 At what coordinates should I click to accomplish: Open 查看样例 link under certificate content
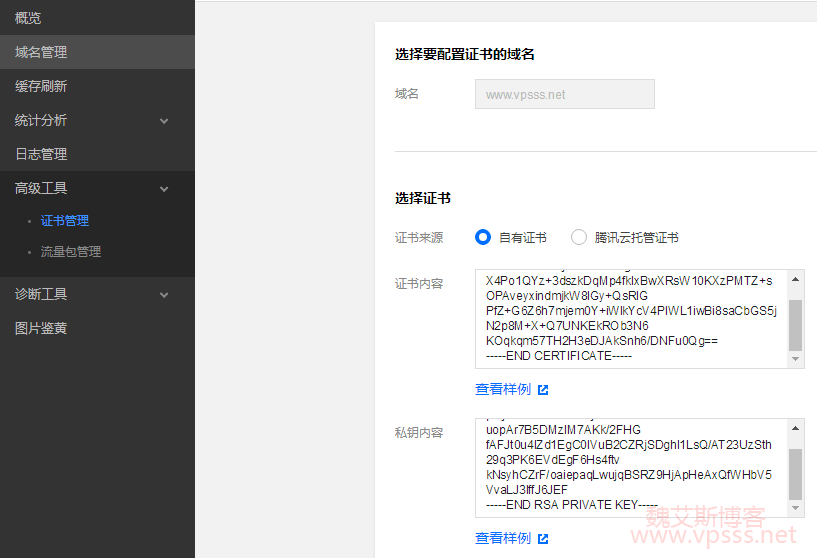click(x=503, y=390)
